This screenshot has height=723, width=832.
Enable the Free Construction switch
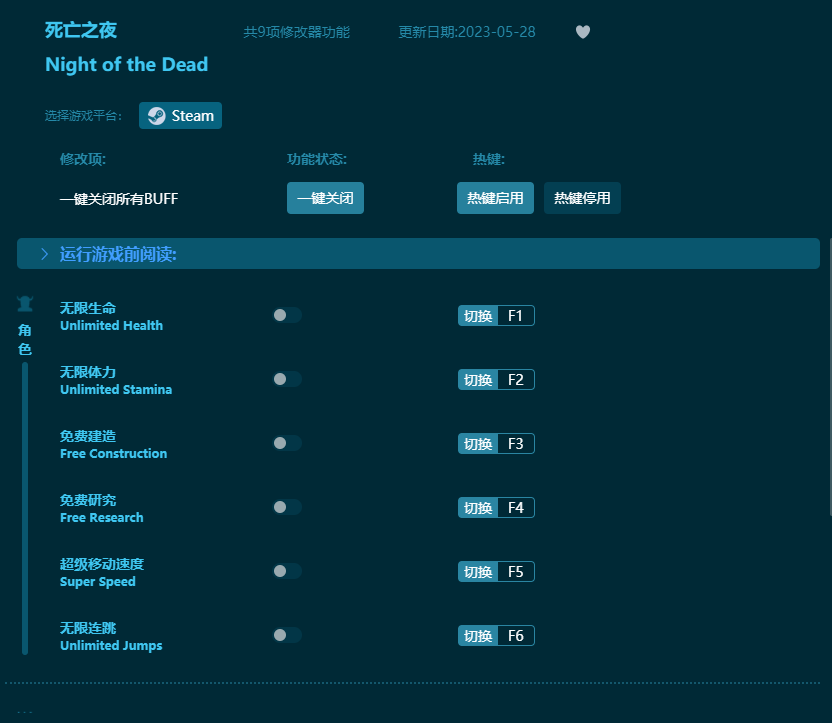[x=286, y=443]
